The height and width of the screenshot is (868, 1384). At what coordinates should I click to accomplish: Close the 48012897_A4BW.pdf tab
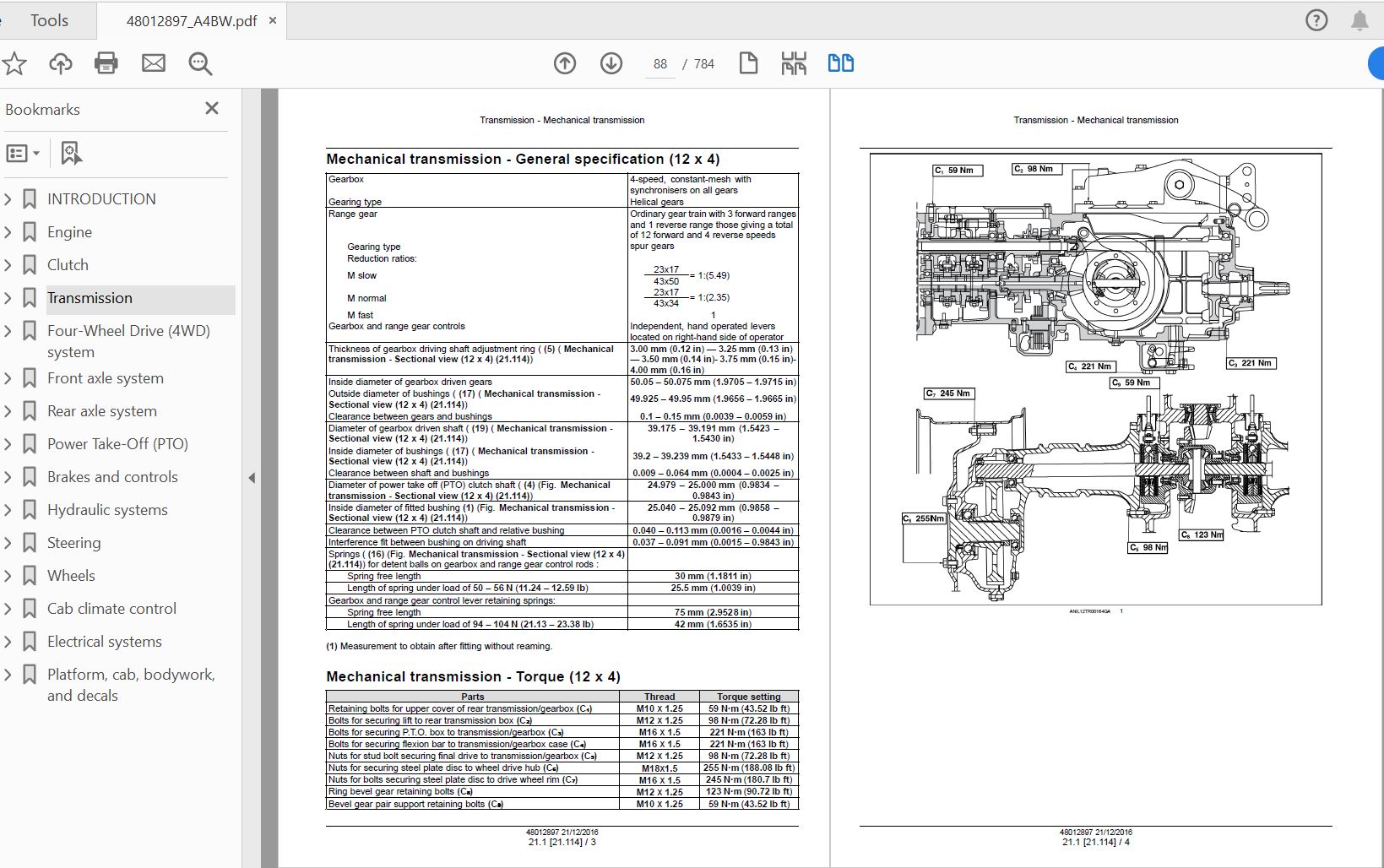pyautogui.click(x=273, y=20)
